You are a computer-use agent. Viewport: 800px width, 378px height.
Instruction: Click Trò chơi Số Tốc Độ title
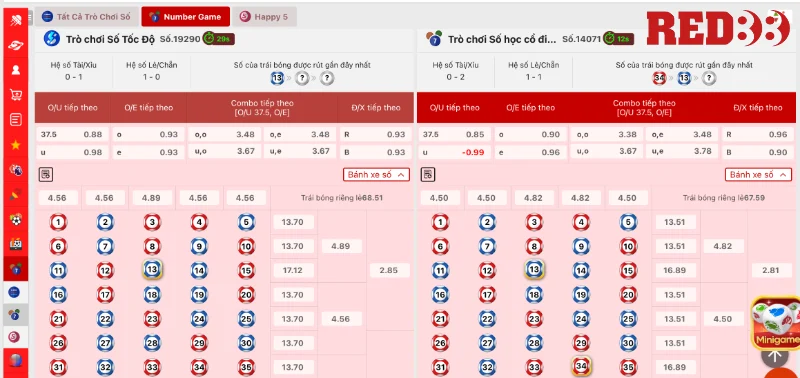click(111, 39)
